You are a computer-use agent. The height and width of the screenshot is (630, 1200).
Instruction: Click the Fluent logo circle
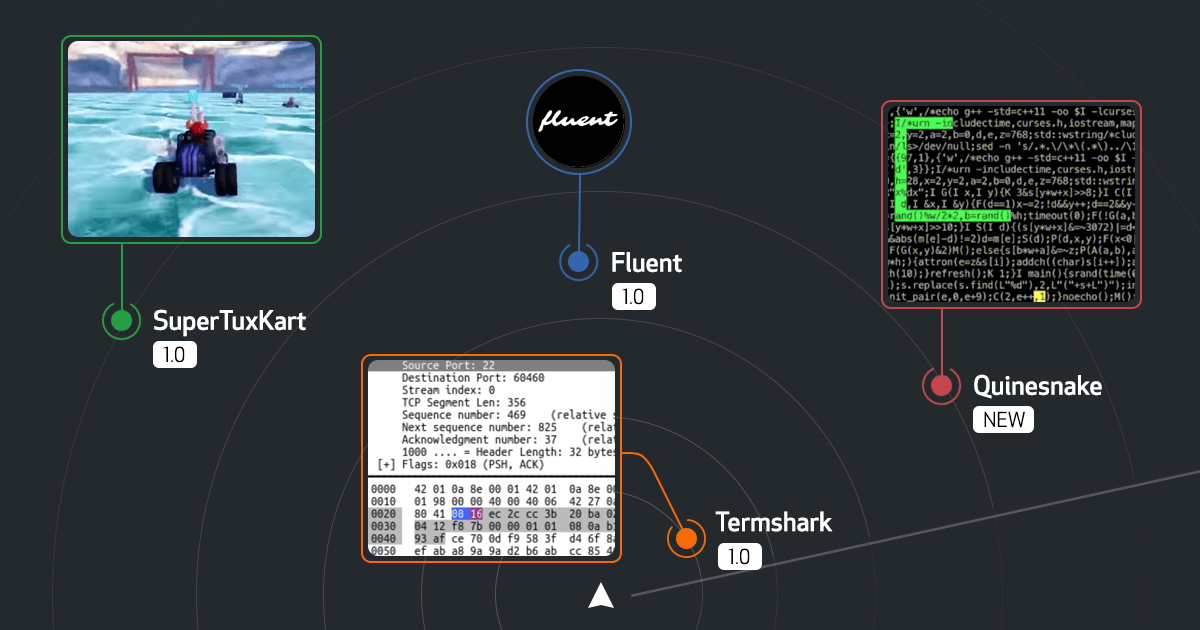pos(579,122)
